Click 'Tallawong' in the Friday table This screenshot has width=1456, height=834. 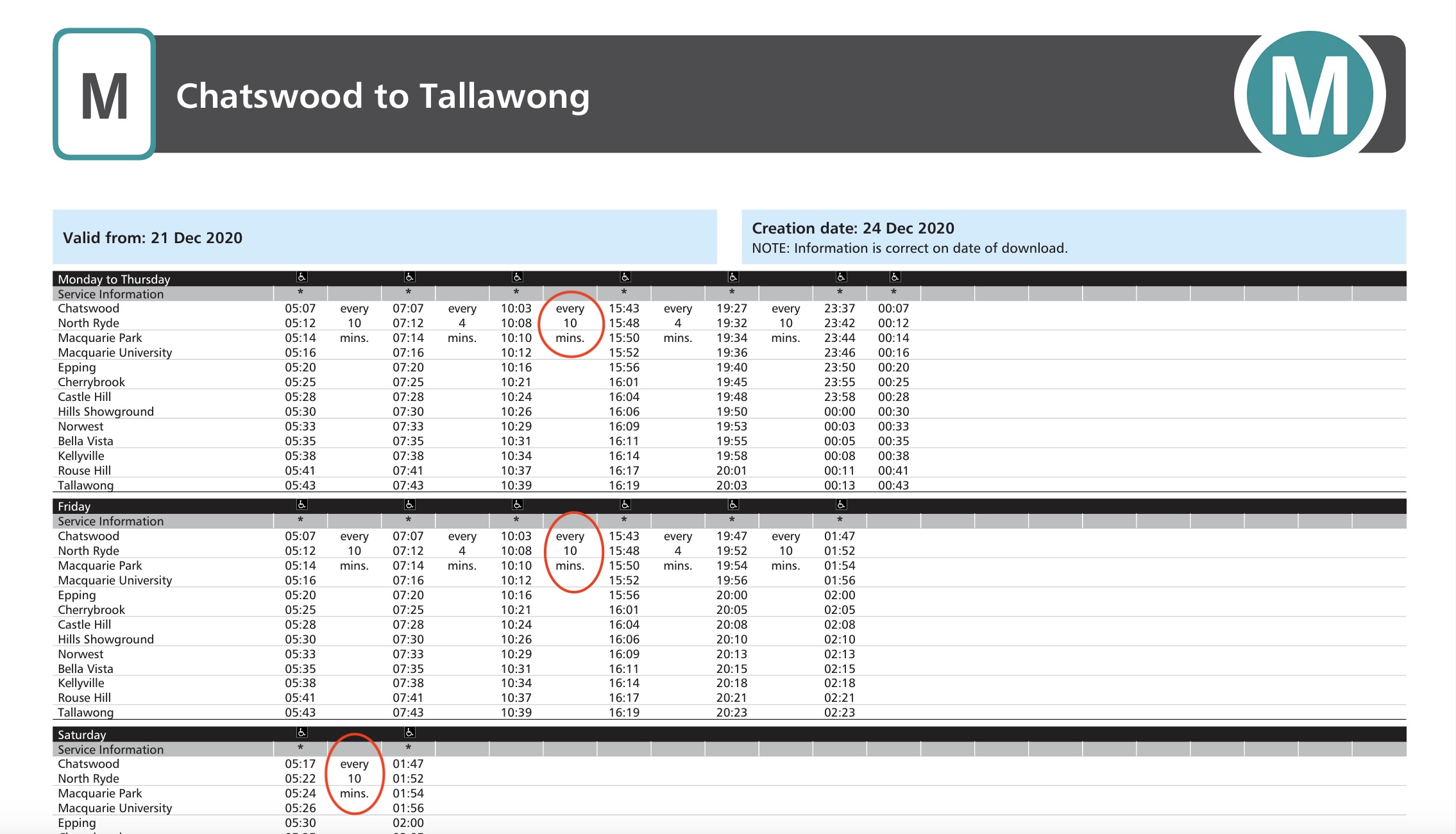point(85,713)
